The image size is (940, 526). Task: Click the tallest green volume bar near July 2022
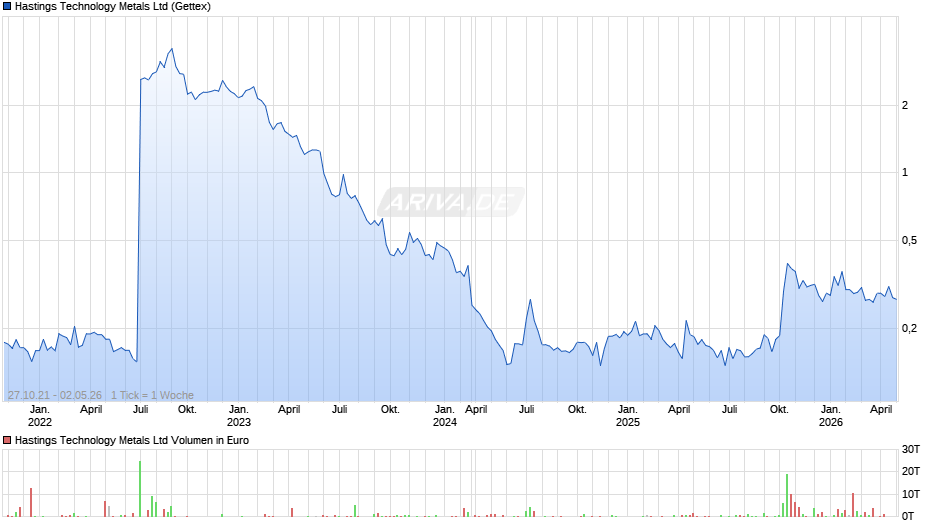click(x=140, y=489)
